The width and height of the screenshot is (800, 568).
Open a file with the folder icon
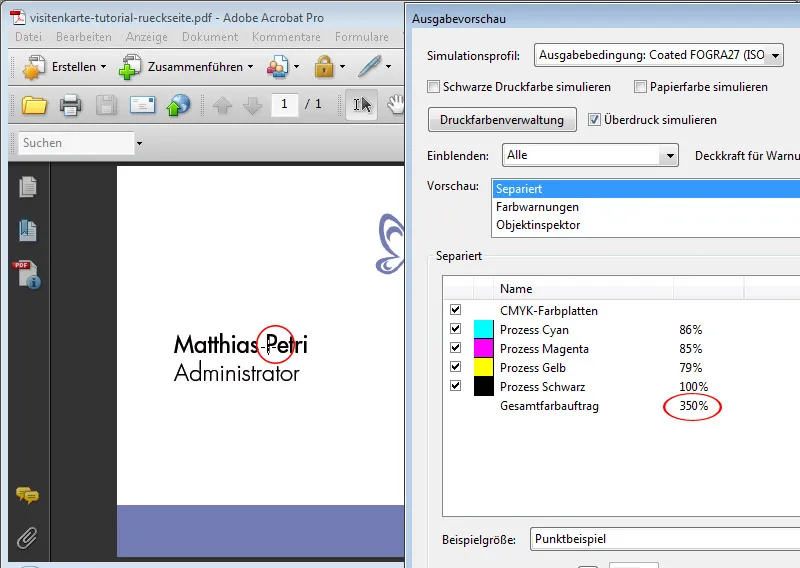[x=34, y=105]
